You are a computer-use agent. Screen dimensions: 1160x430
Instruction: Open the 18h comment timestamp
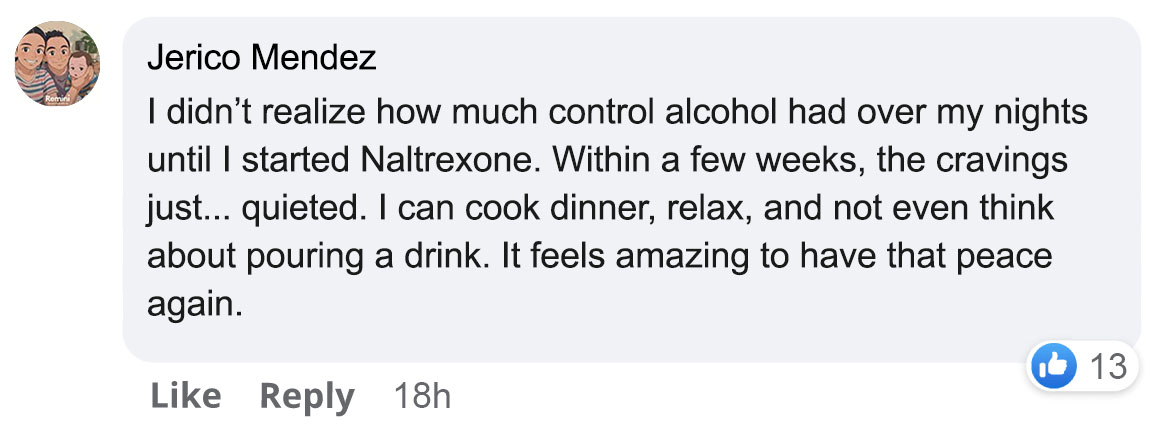coord(422,396)
